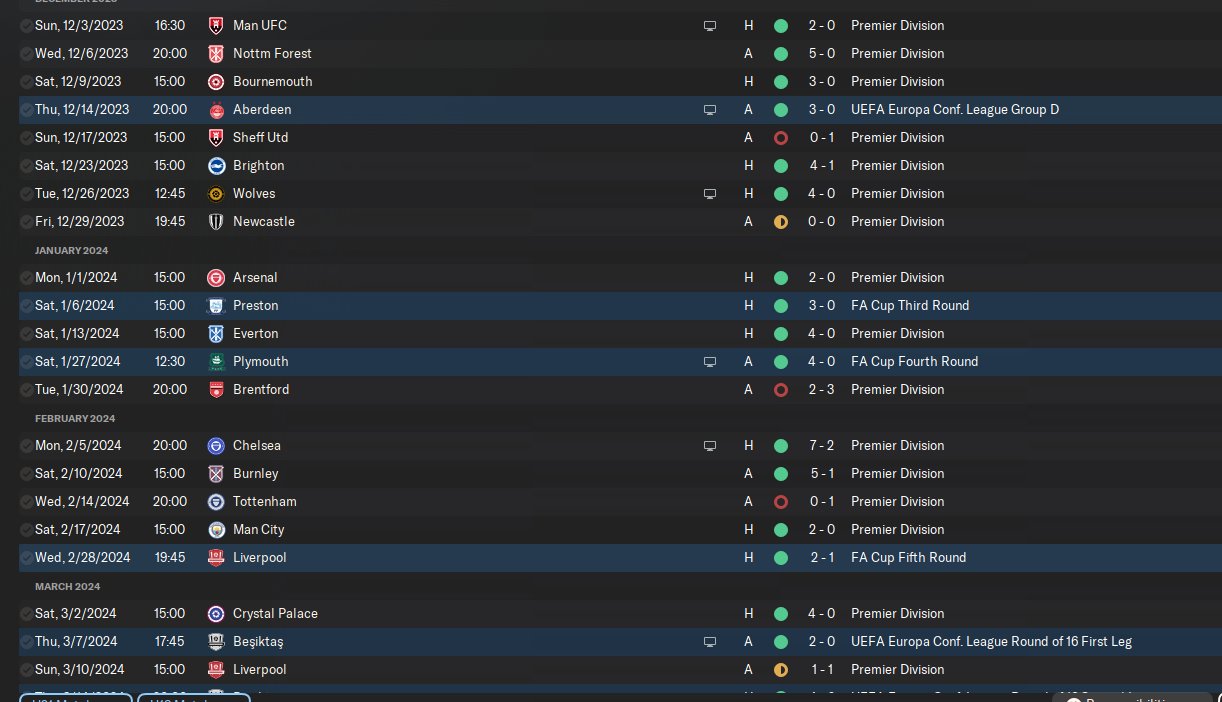Click the Aberdeen club badge icon
This screenshot has height=702, width=1222.
pyautogui.click(x=216, y=109)
